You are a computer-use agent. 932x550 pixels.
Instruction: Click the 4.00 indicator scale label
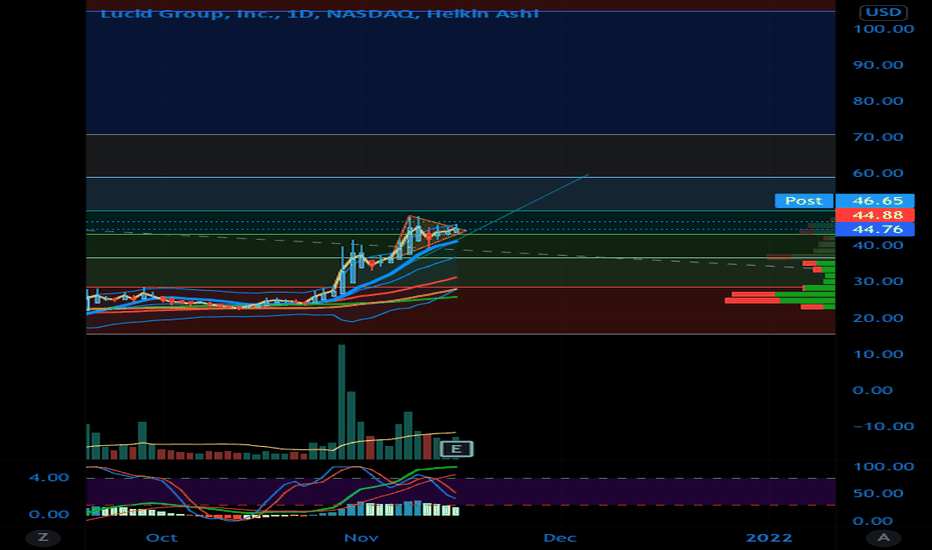point(49,477)
